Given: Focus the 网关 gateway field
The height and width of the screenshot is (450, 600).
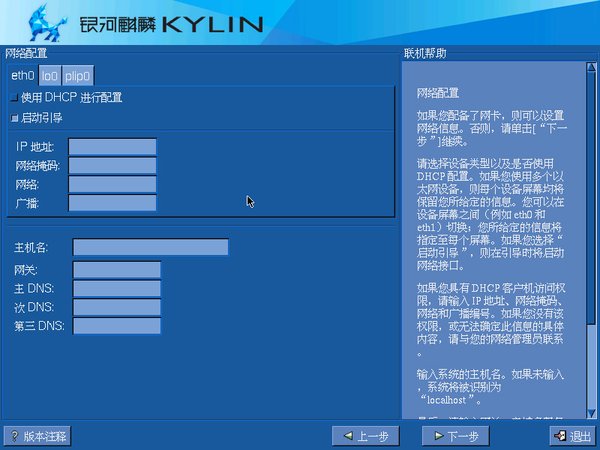Looking at the screenshot, I should pos(117,270).
